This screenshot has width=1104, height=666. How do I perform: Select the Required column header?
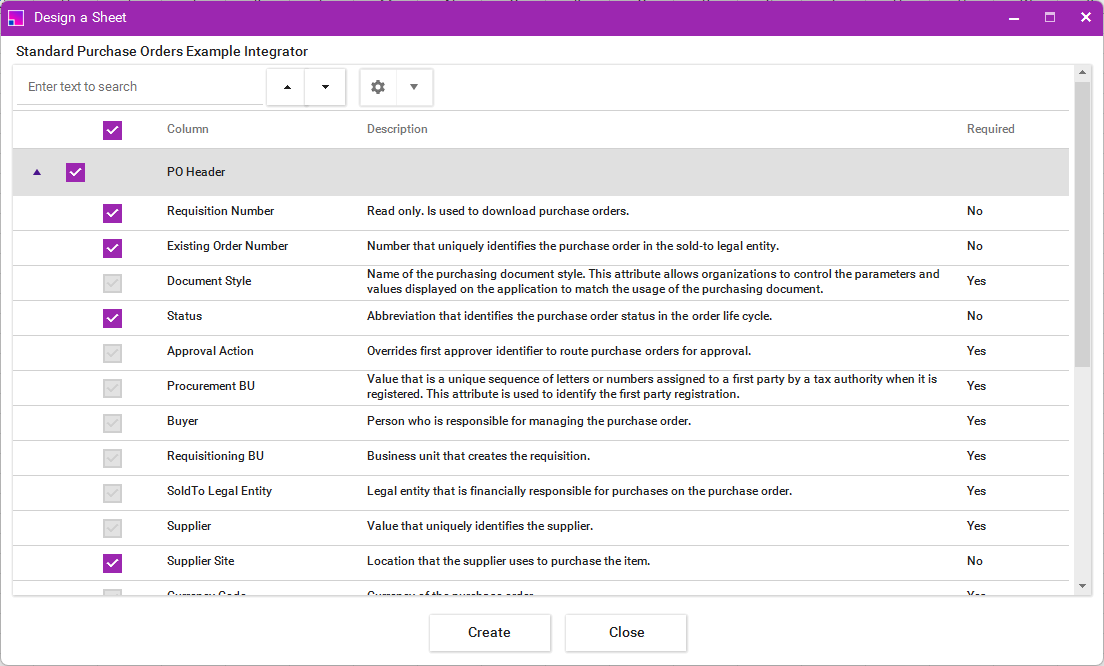click(990, 129)
